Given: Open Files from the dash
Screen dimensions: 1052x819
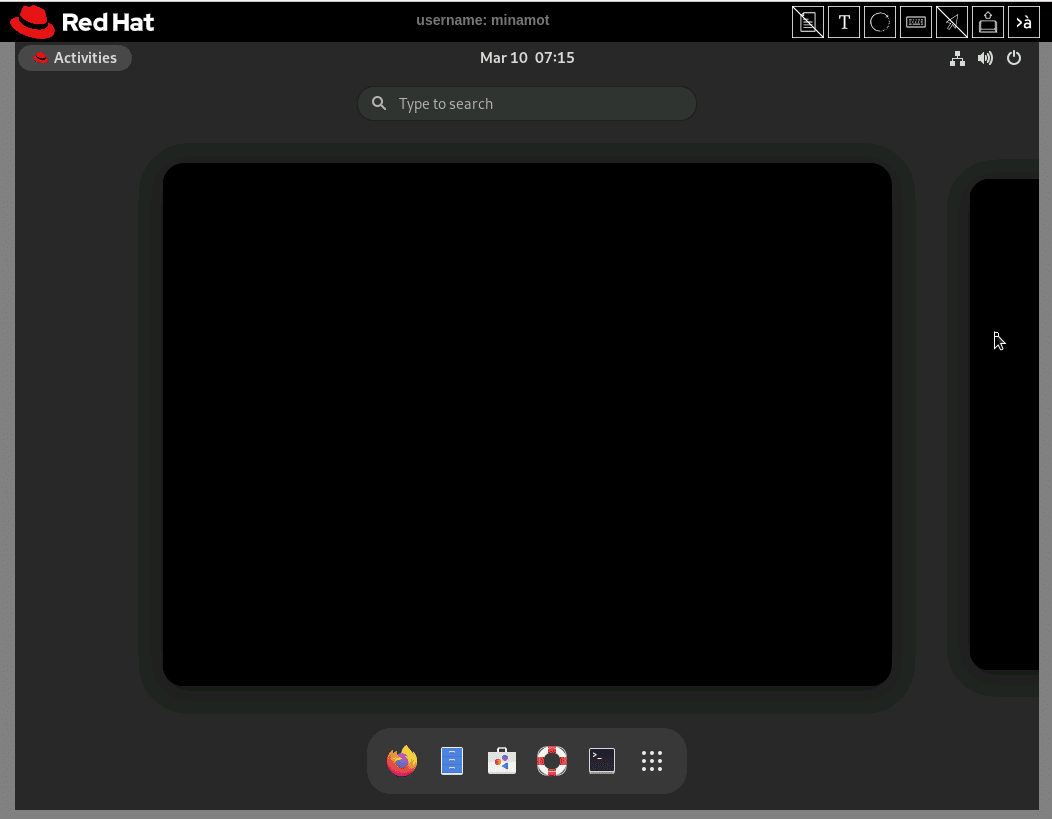Looking at the screenshot, I should click(452, 761).
